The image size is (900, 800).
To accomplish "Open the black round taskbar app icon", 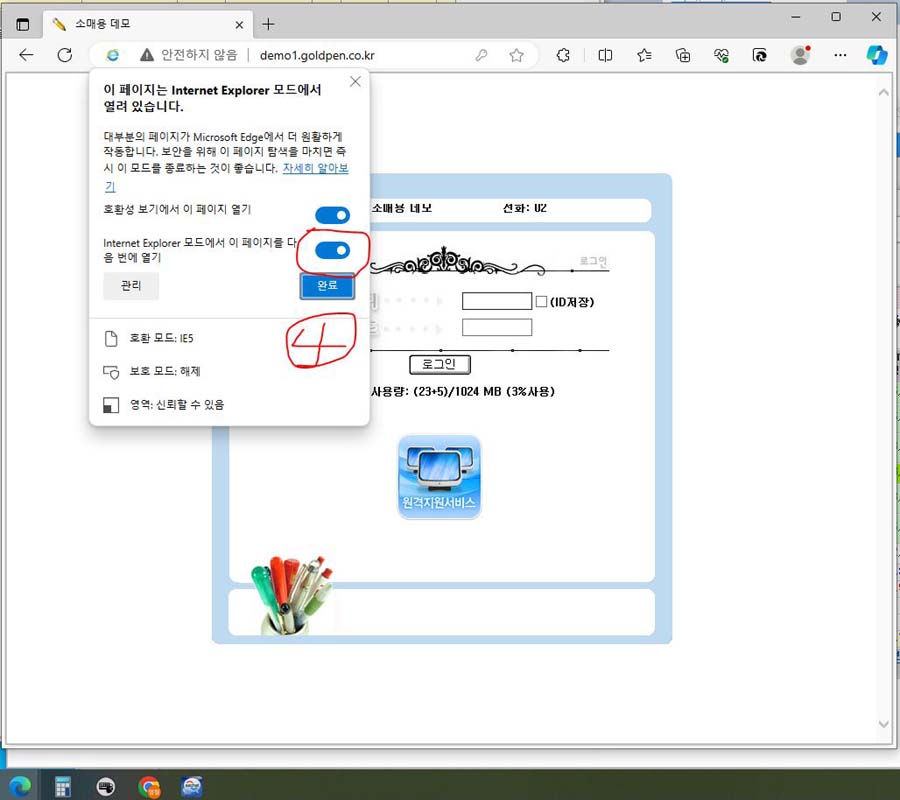I will point(106,786).
